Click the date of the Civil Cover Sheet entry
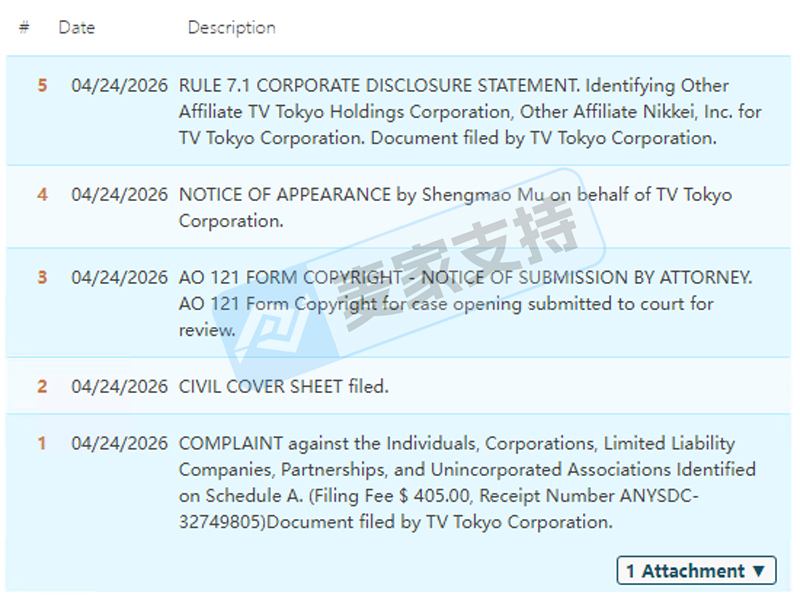800x595 pixels. [119, 386]
